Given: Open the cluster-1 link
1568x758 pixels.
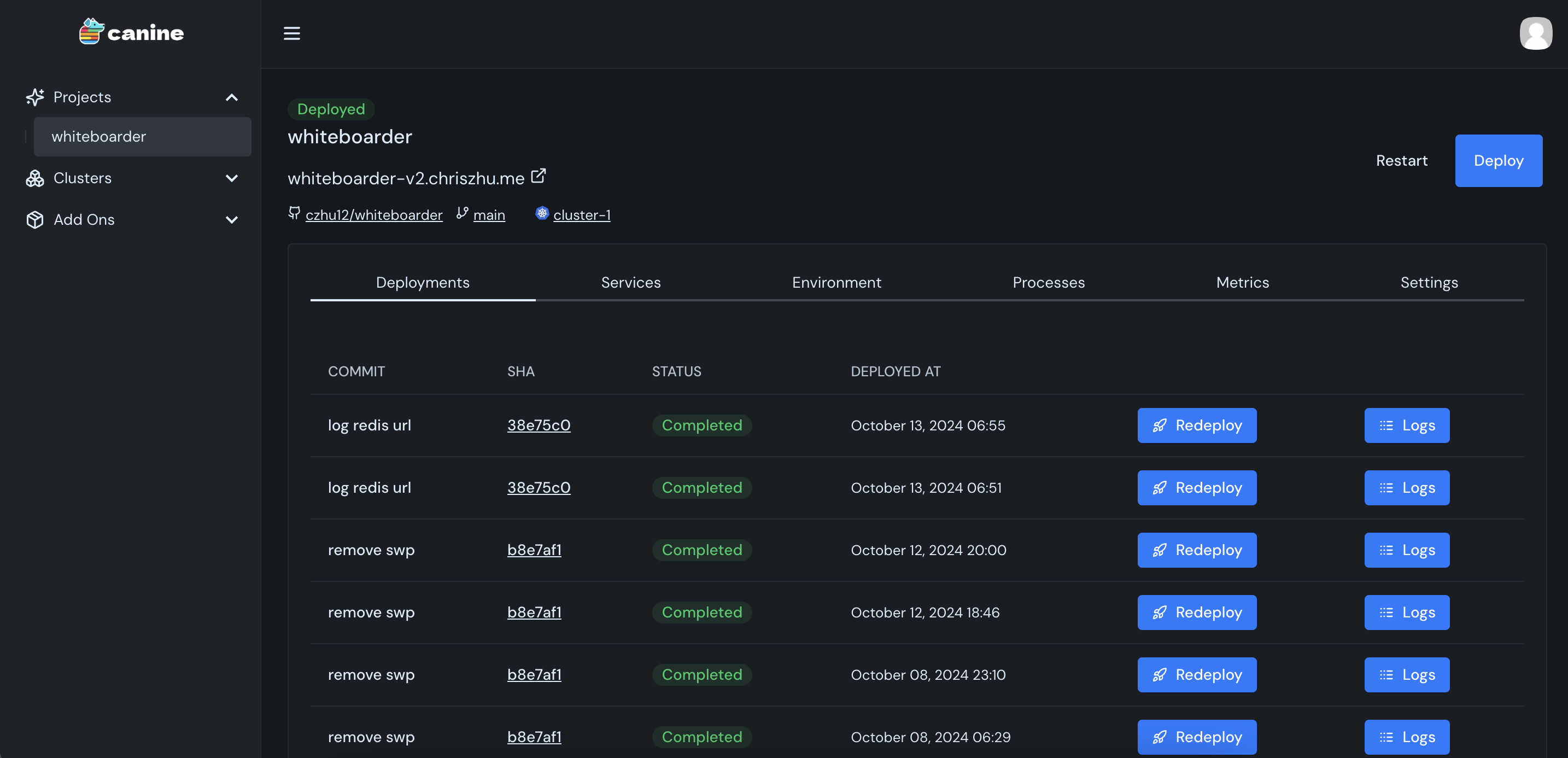Looking at the screenshot, I should click(x=581, y=215).
